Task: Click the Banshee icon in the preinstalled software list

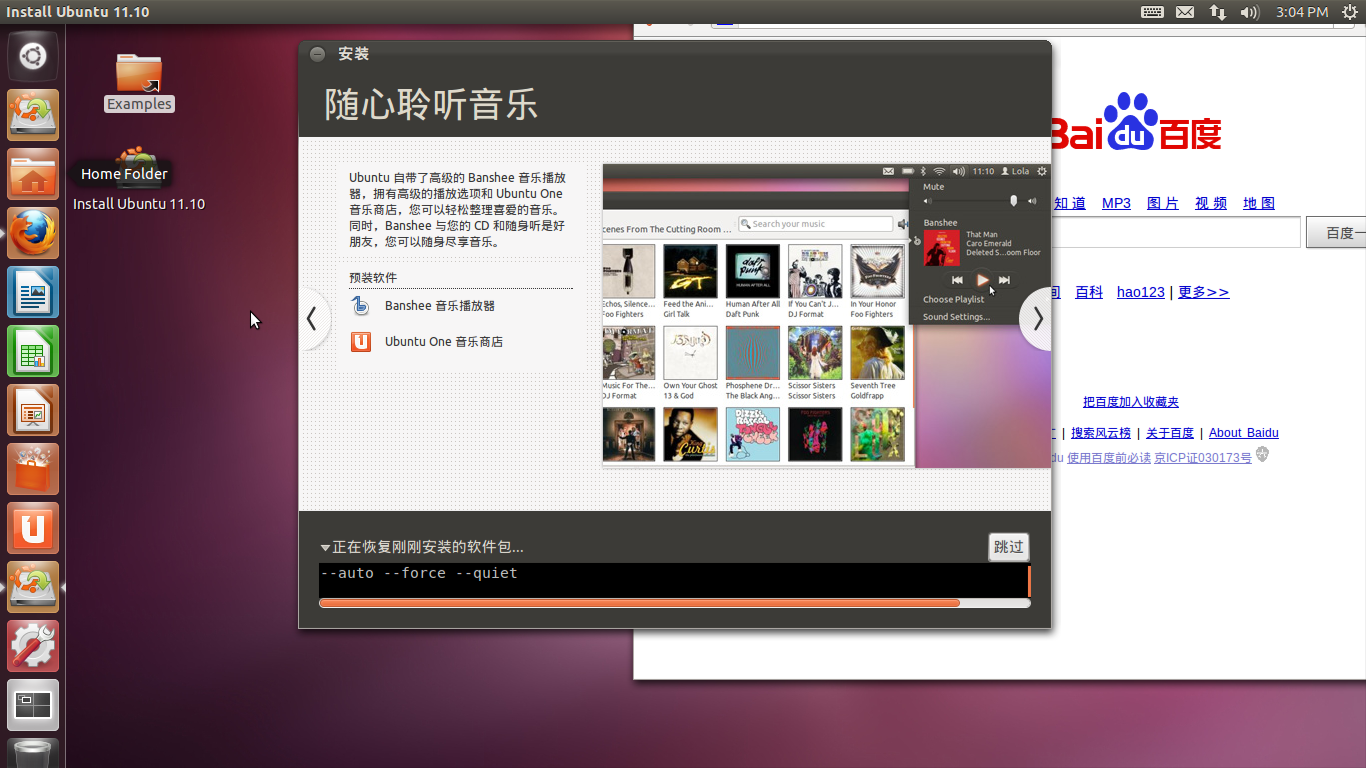Action: pos(361,306)
